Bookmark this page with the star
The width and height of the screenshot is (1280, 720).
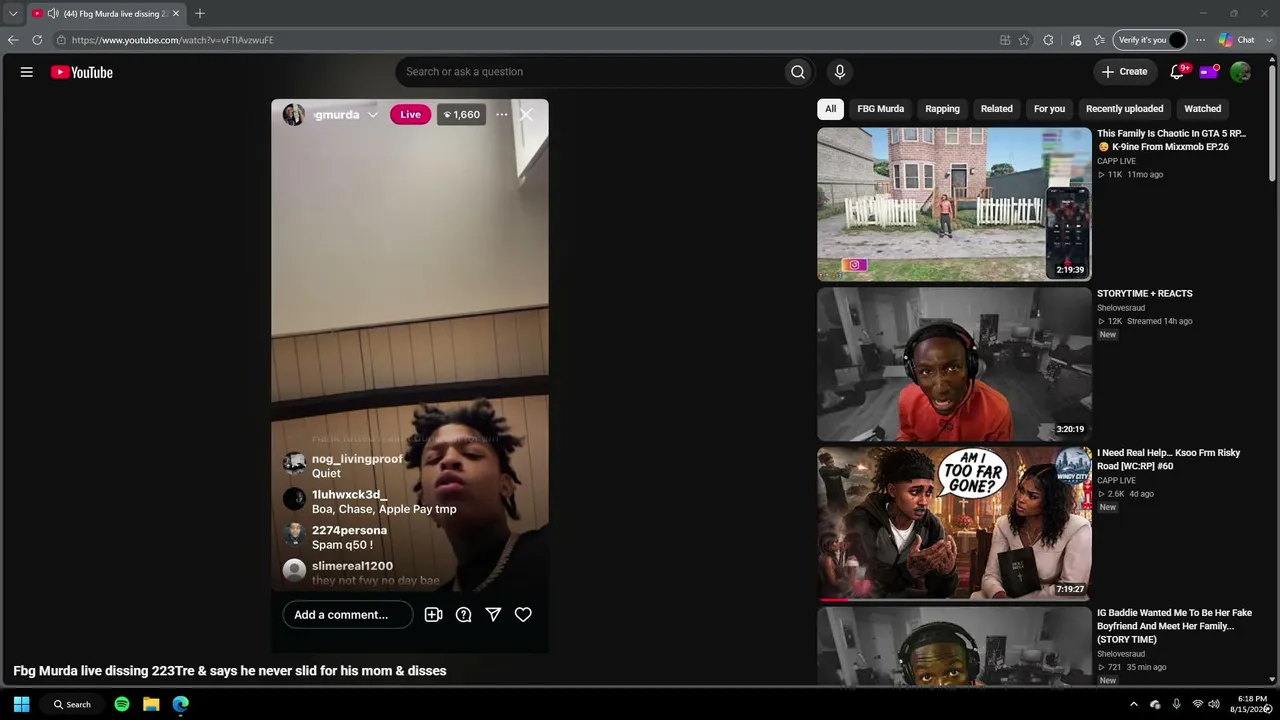1024,40
